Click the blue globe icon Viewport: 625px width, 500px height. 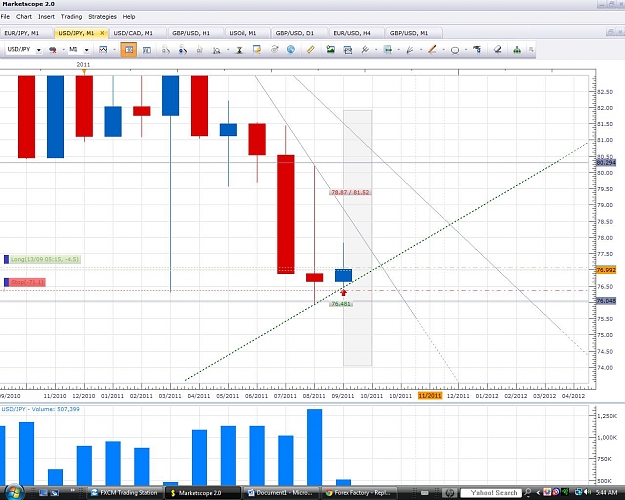(291, 49)
